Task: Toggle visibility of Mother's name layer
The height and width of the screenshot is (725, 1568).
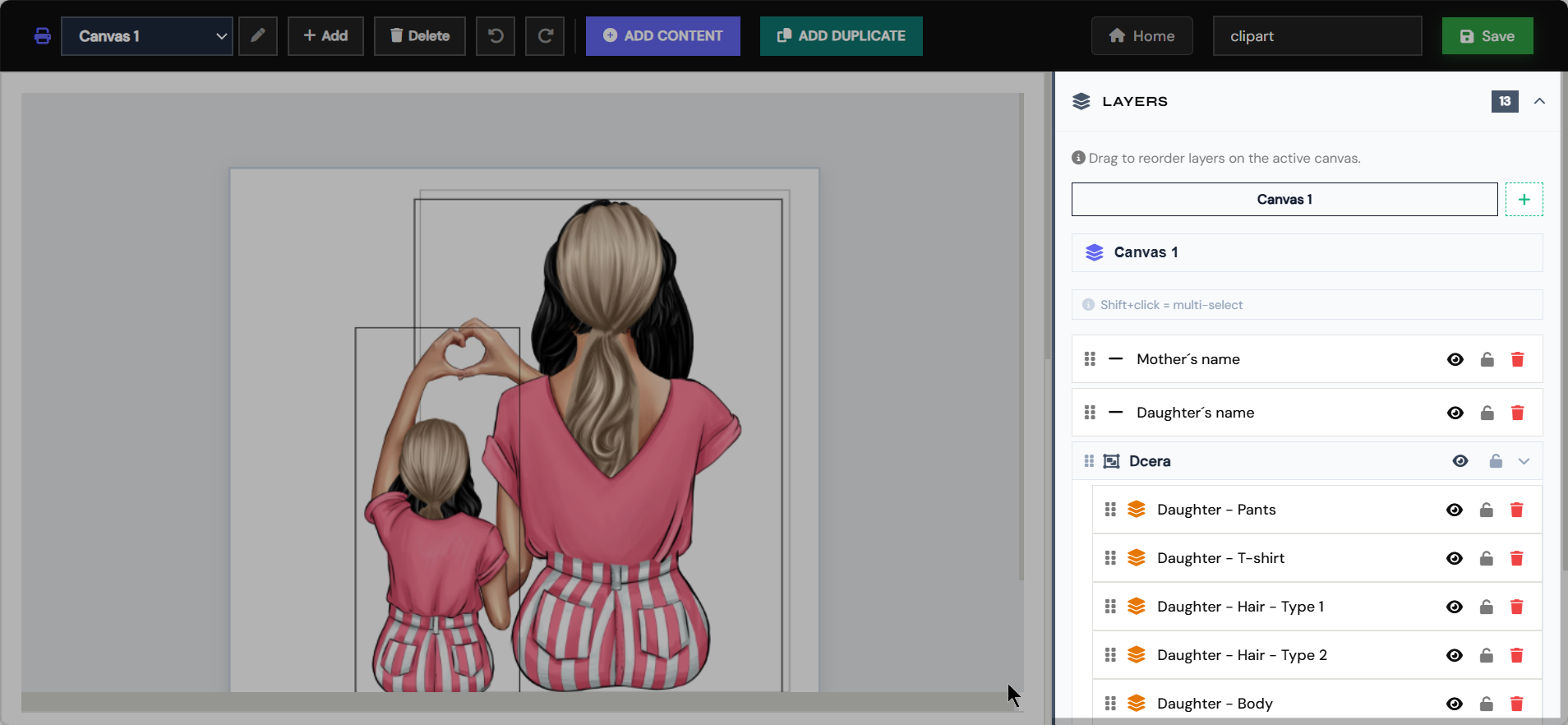Action: pyautogui.click(x=1455, y=359)
